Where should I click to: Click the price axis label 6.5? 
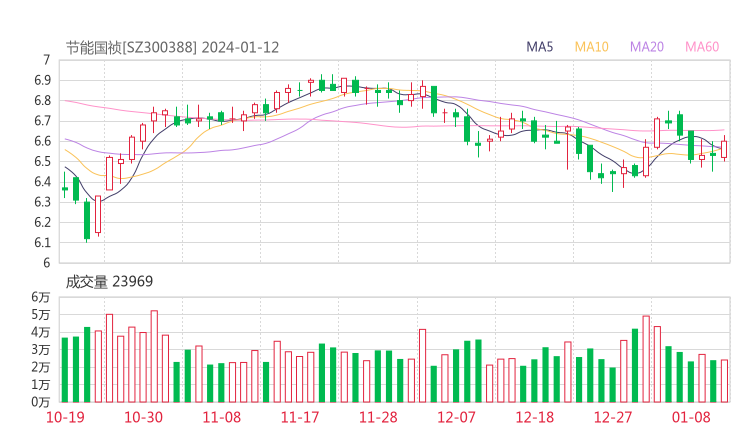42,161
